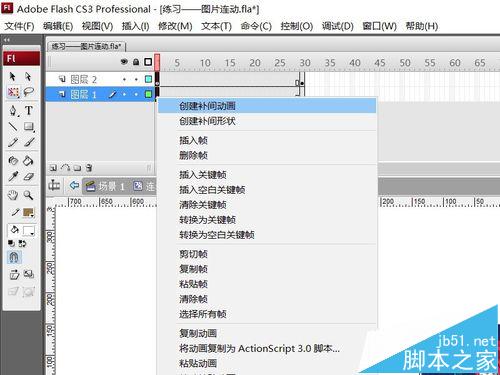Select the Text tool
500x375 pixels.
tap(29, 110)
